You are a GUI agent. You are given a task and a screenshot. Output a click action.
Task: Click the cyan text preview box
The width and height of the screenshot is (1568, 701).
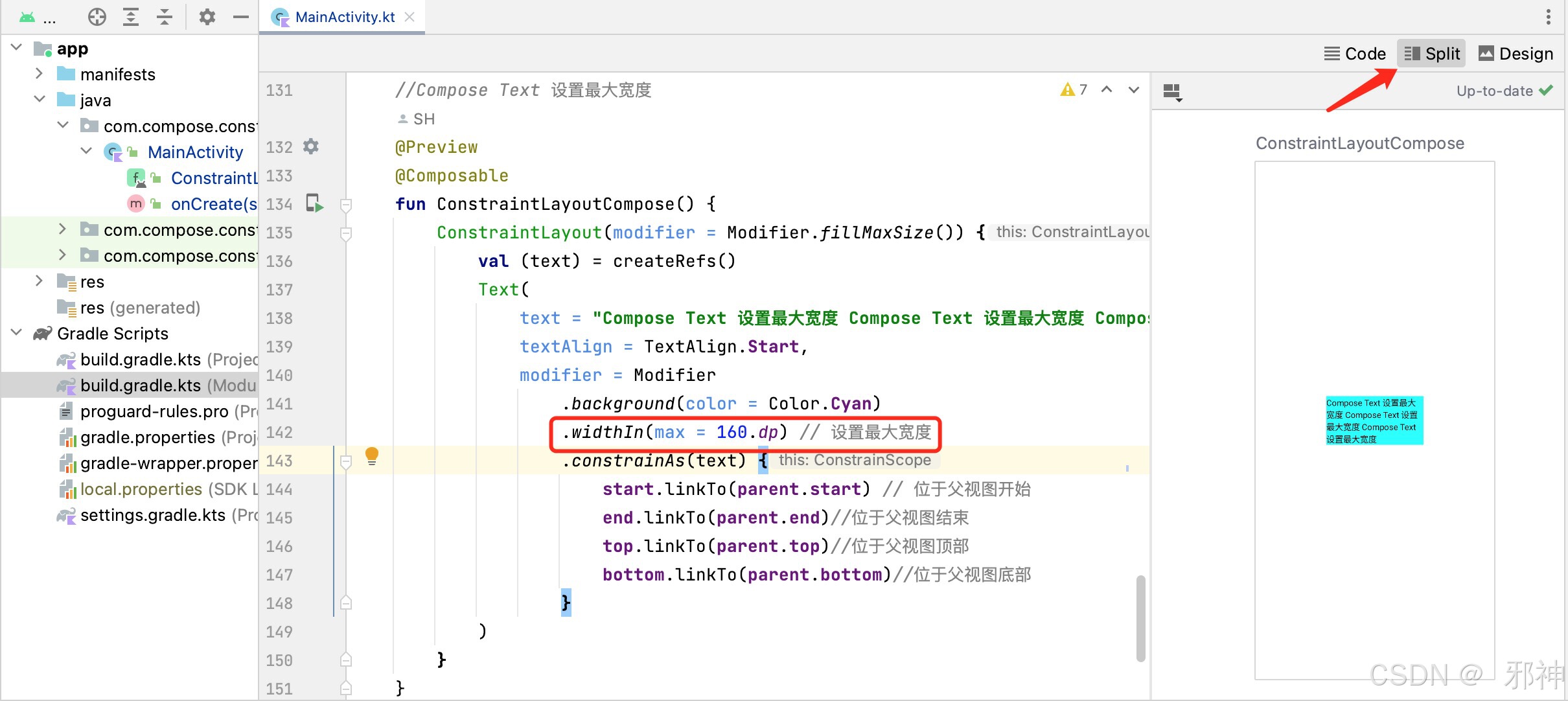point(1374,420)
